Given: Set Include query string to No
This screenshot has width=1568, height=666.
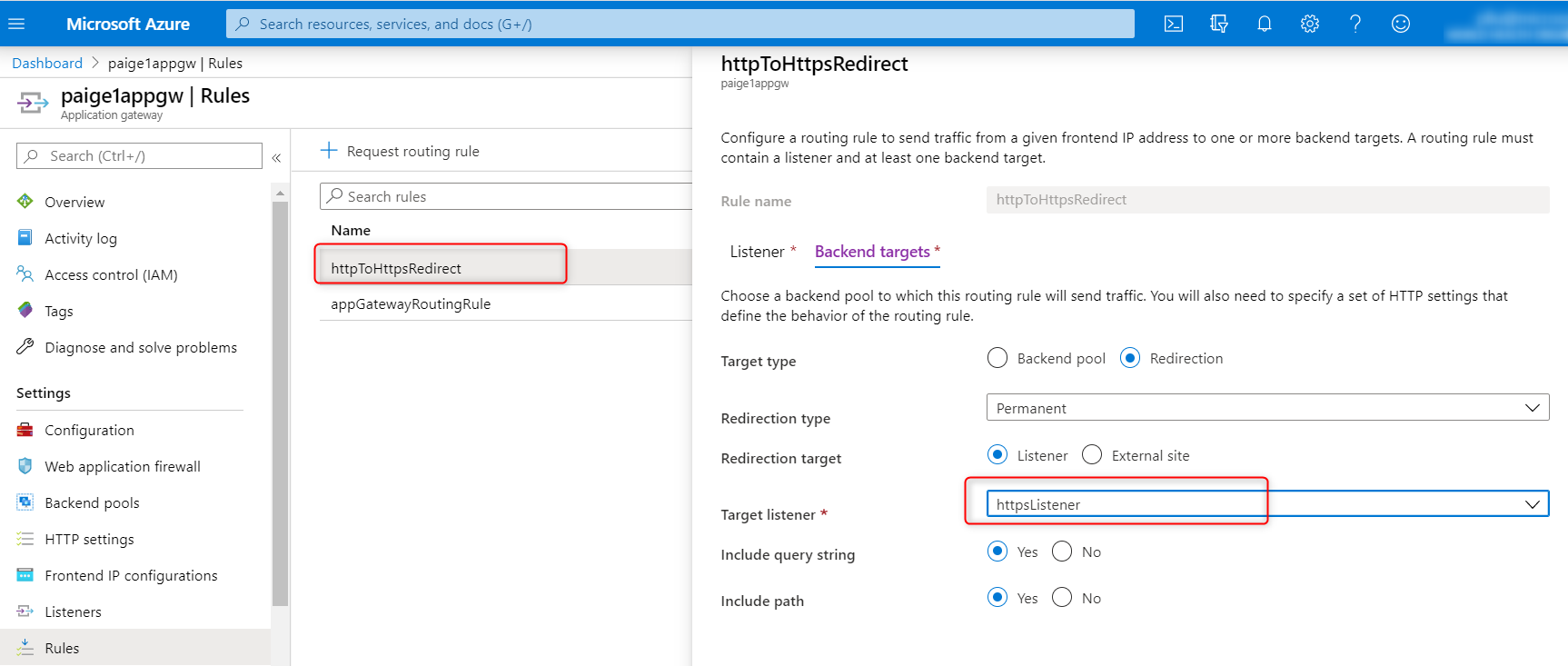Looking at the screenshot, I should click(1062, 551).
